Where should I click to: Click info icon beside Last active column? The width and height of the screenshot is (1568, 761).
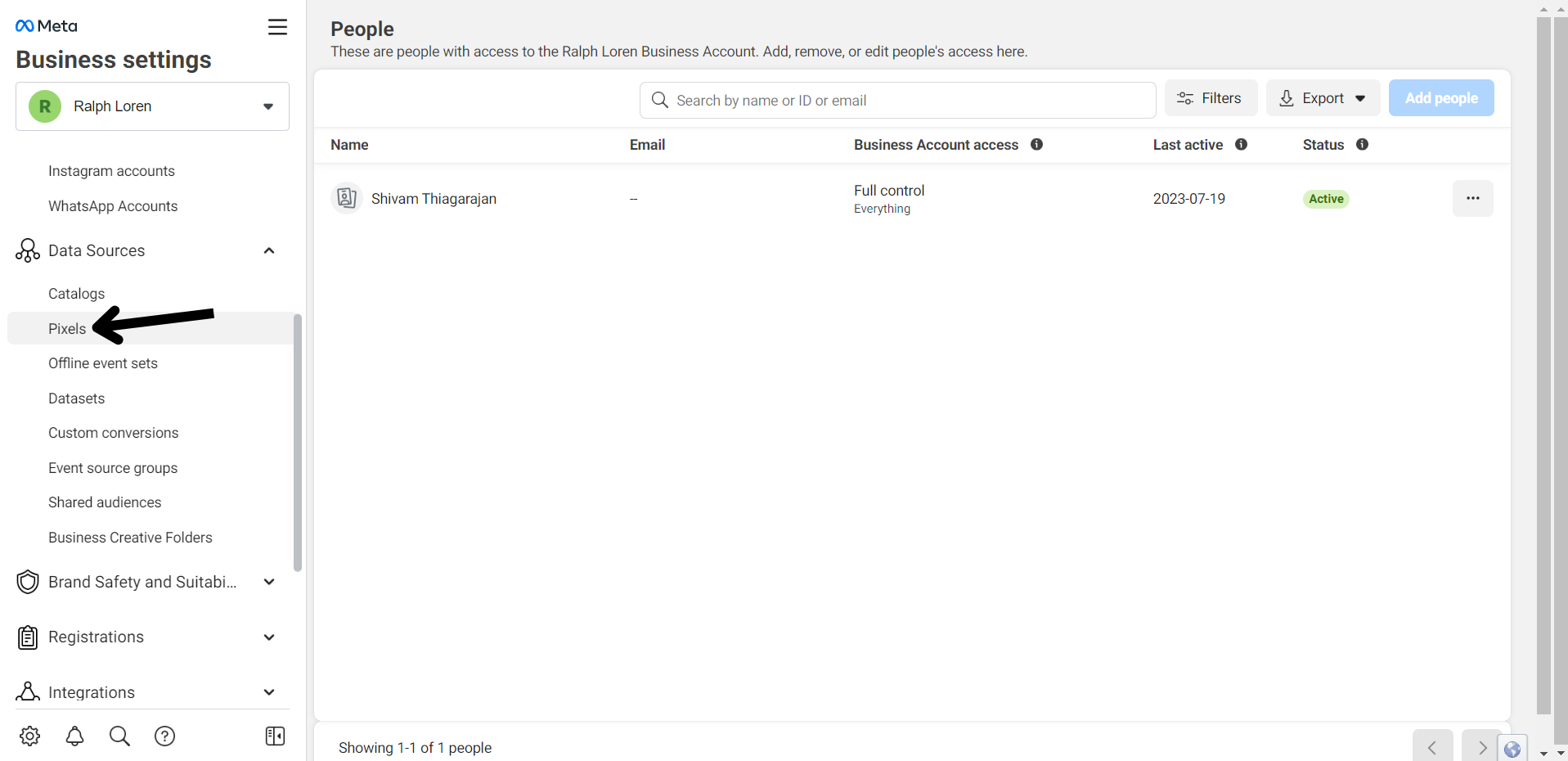coord(1241,145)
